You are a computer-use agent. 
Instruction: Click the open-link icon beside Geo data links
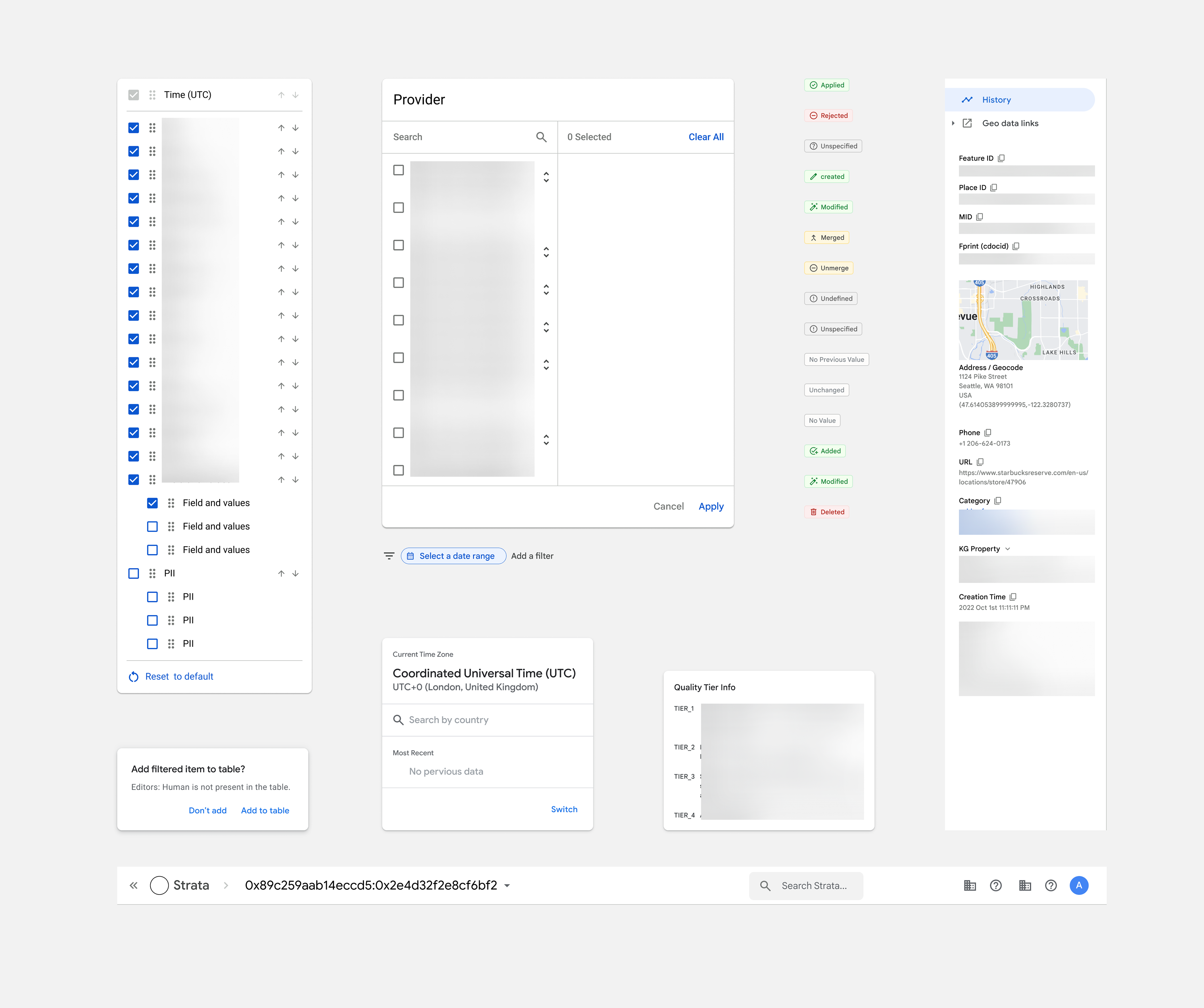pos(967,123)
